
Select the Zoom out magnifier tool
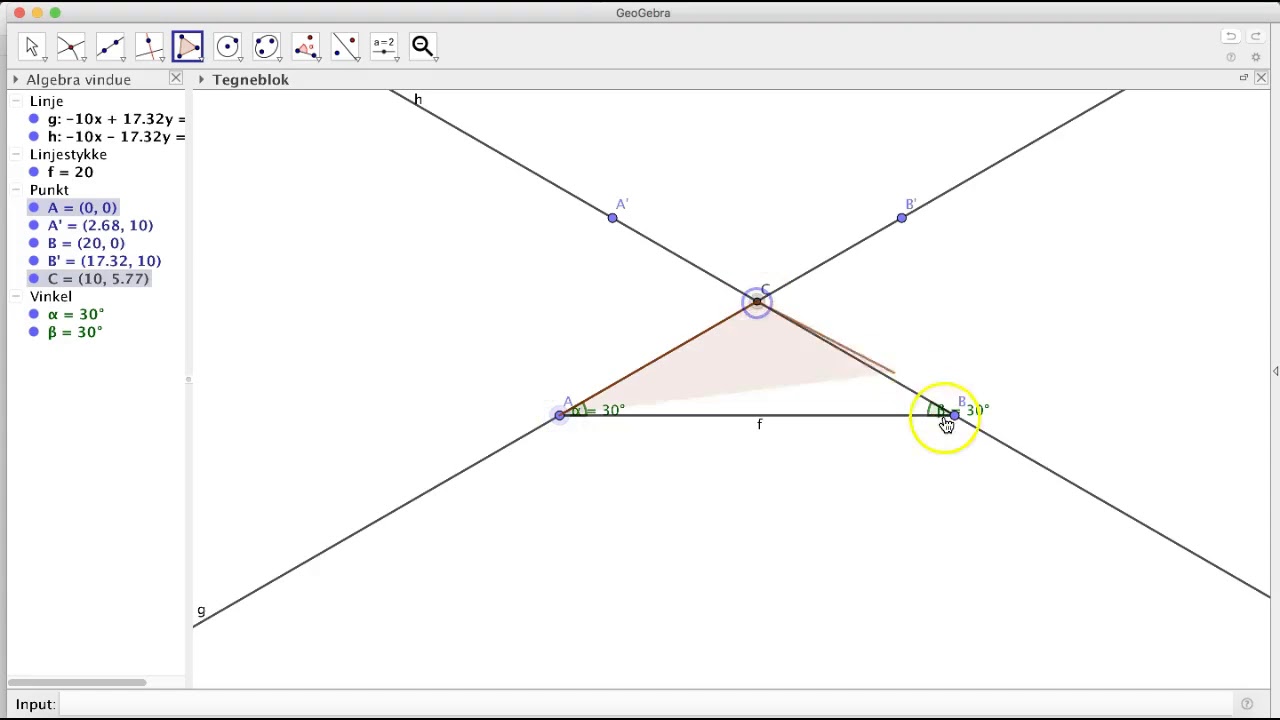click(x=422, y=46)
